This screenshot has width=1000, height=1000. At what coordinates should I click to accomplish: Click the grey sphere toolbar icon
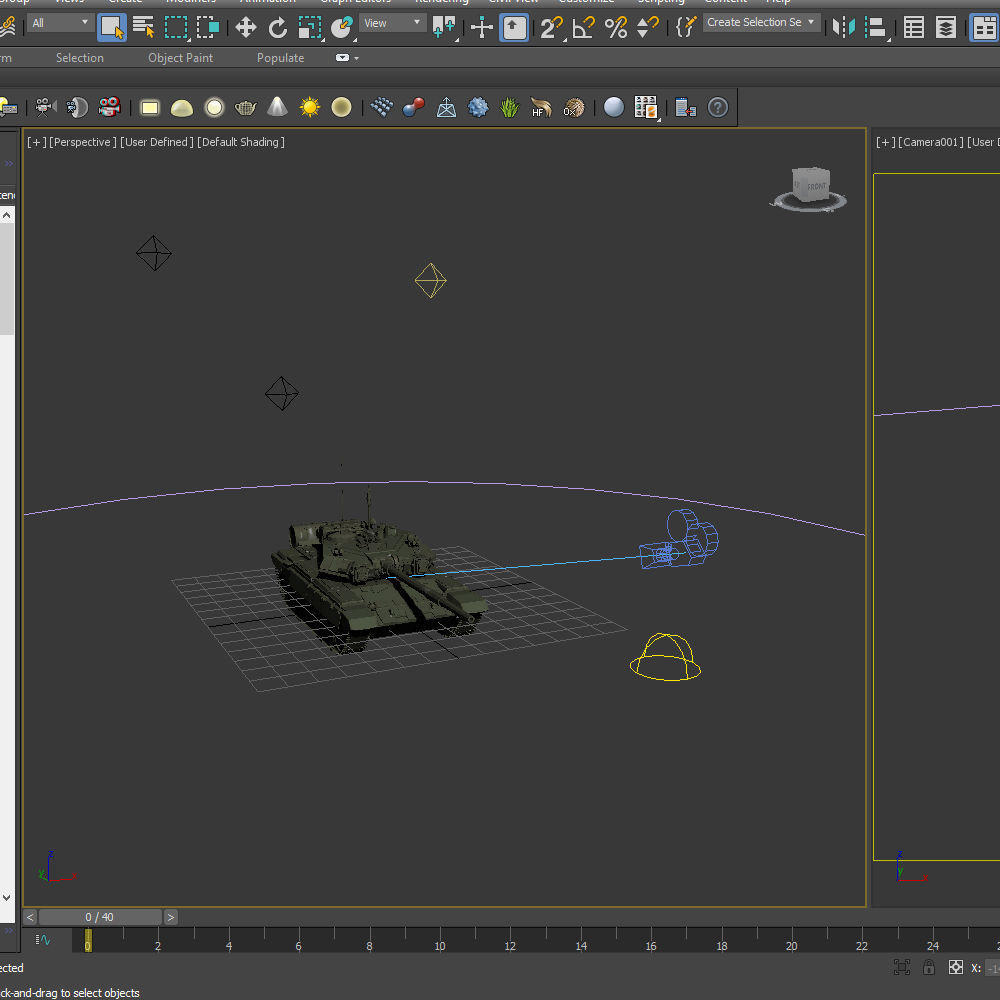point(614,107)
